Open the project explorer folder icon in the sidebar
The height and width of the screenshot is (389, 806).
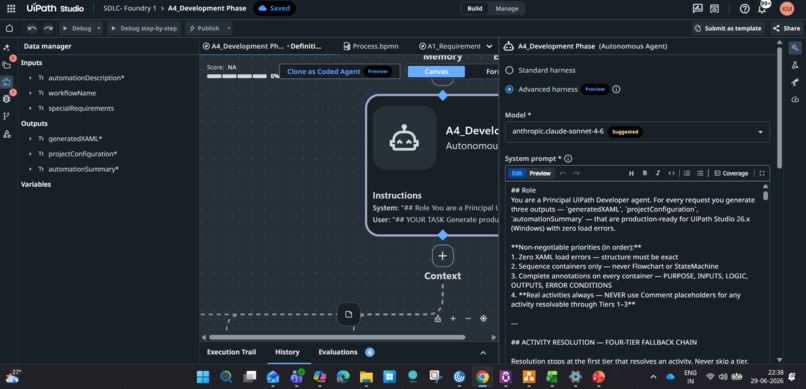click(7, 65)
